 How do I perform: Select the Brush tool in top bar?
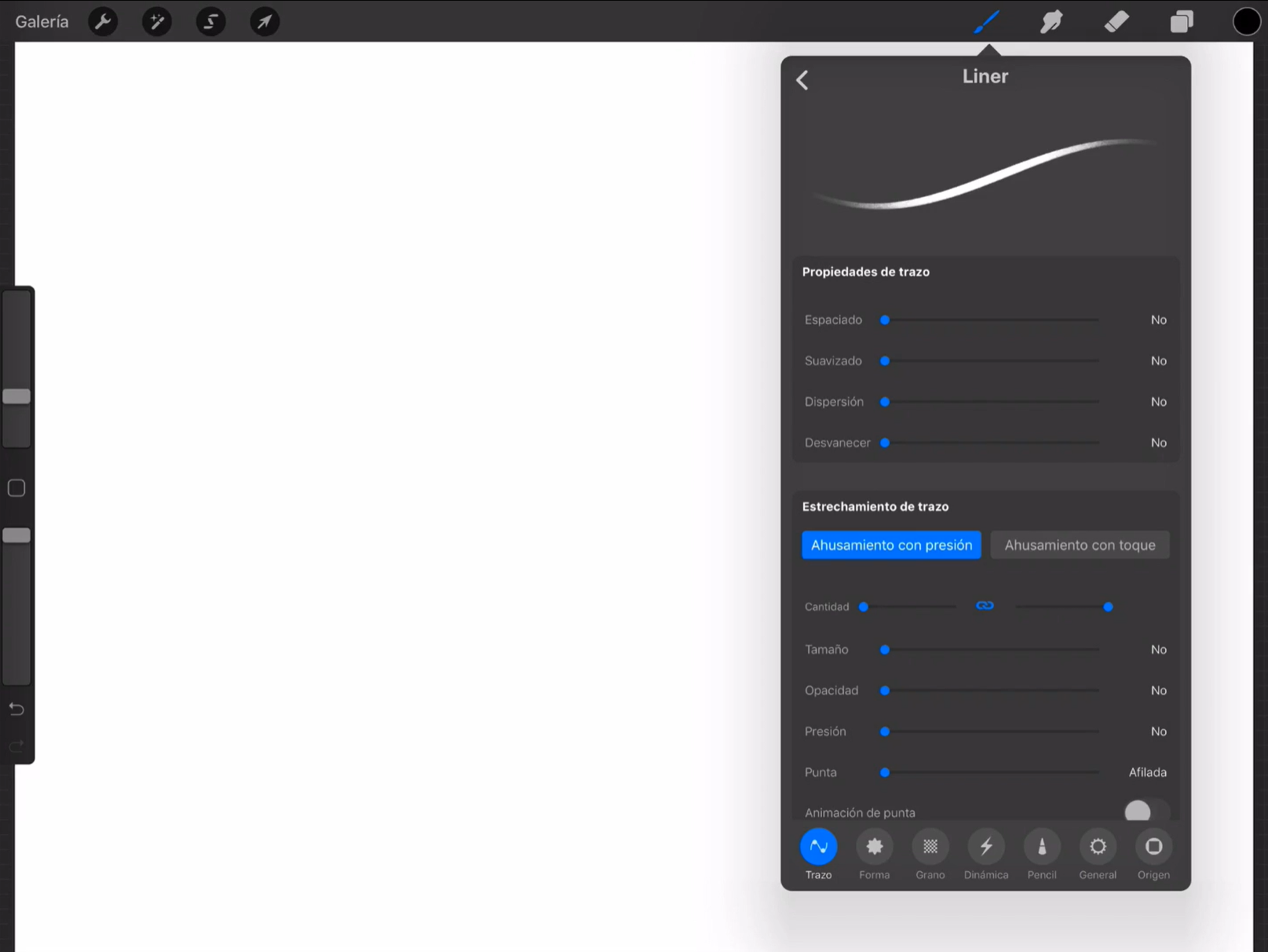click(x=986, y=21)
